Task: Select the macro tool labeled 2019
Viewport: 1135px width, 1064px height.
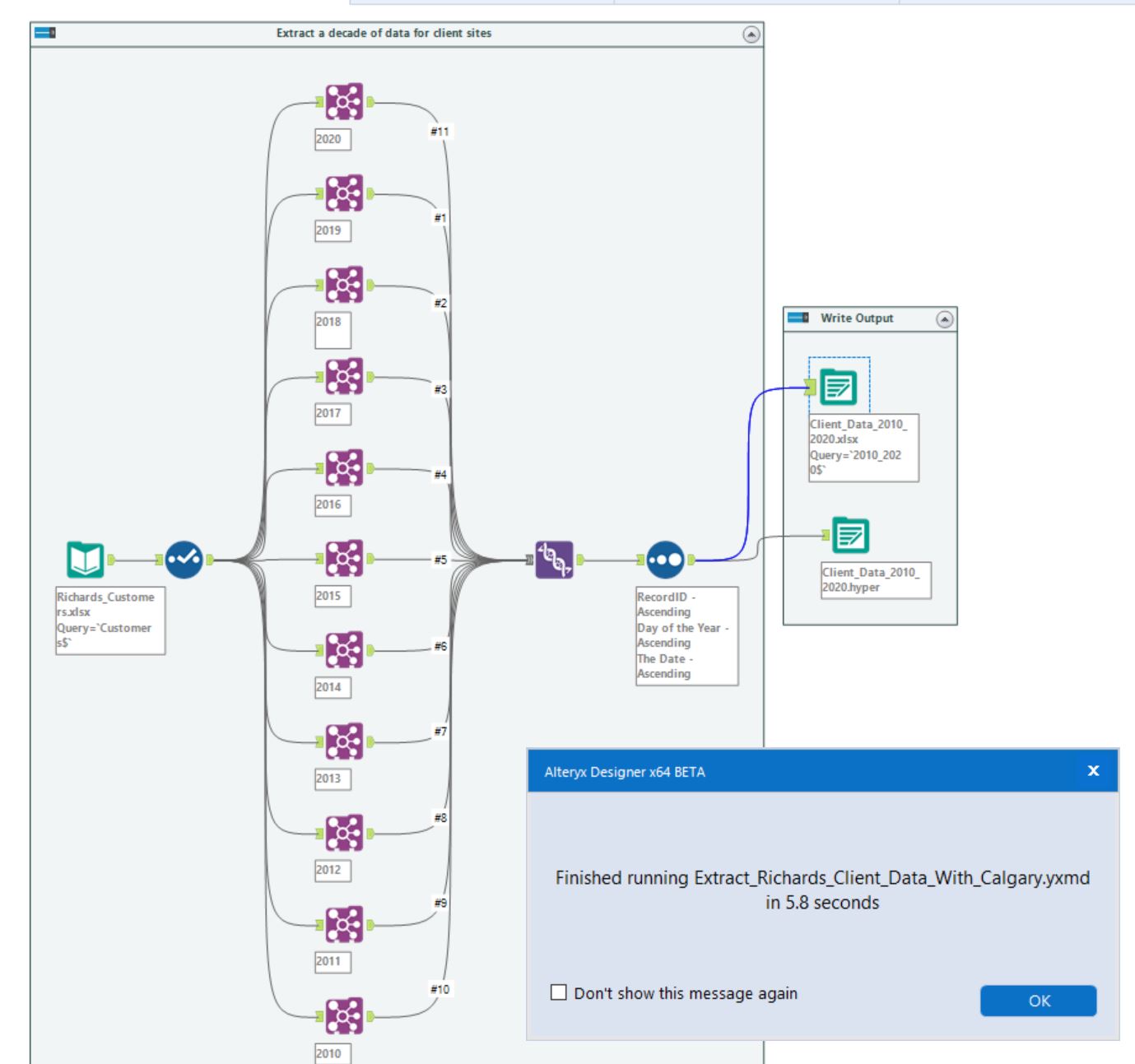Action: click(x=344, y=193)
